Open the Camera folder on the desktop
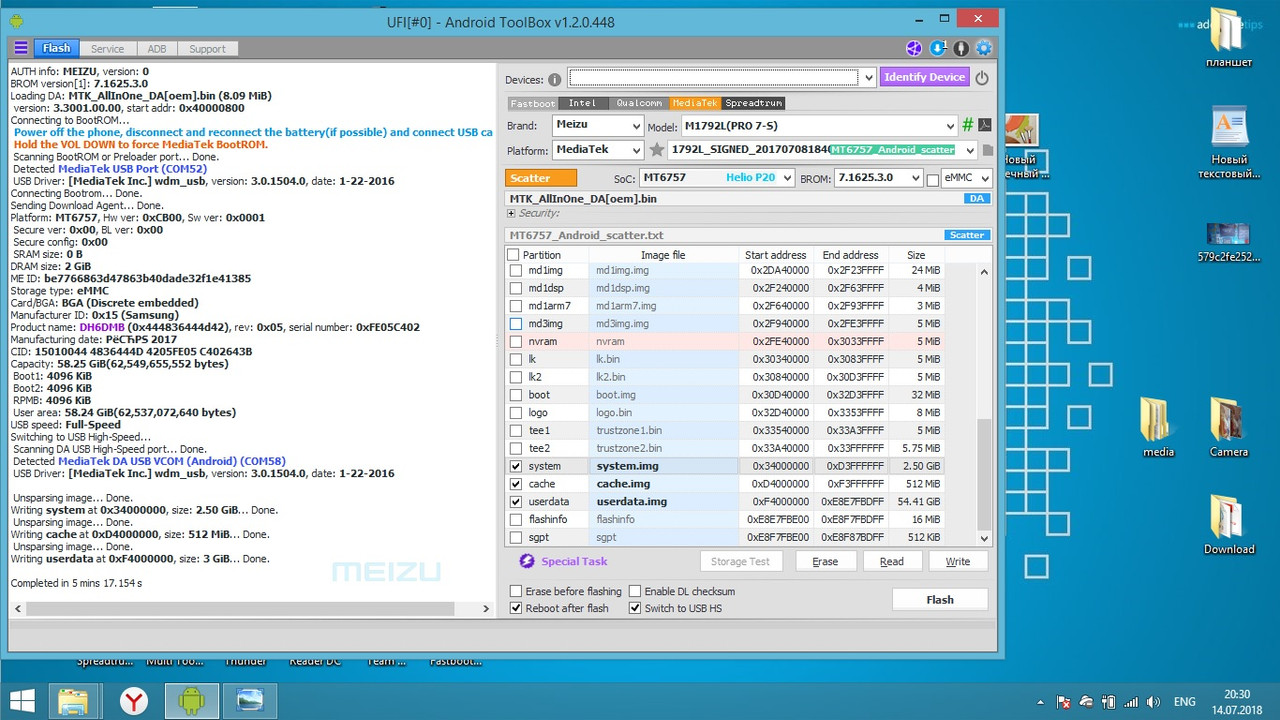This screenshot has width=1280, height=720. (1228, 428)
